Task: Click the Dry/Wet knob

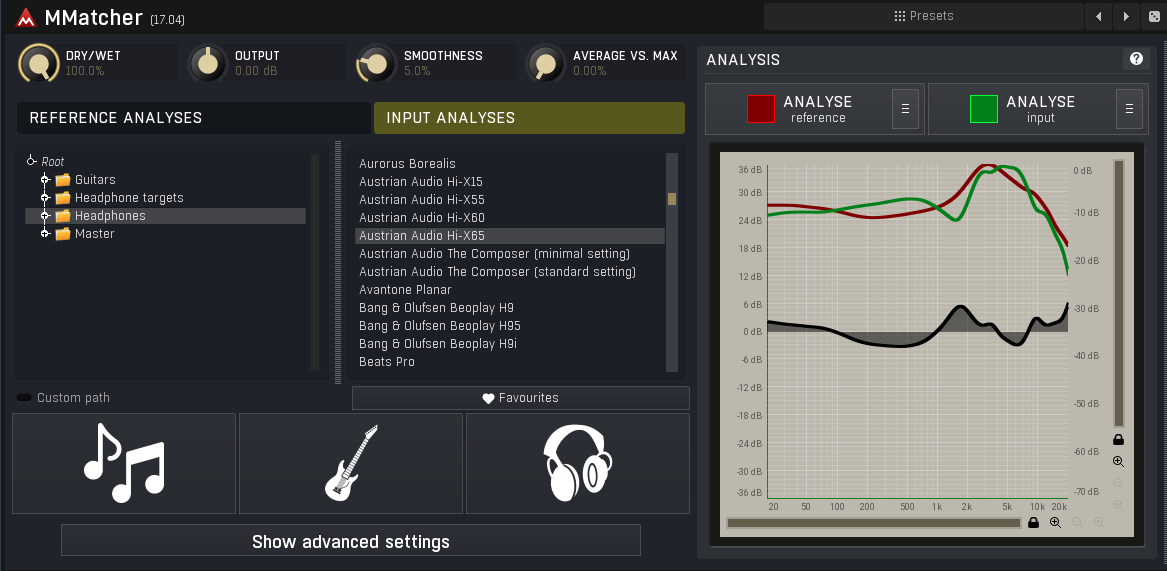Action: (x=39, y=63)
